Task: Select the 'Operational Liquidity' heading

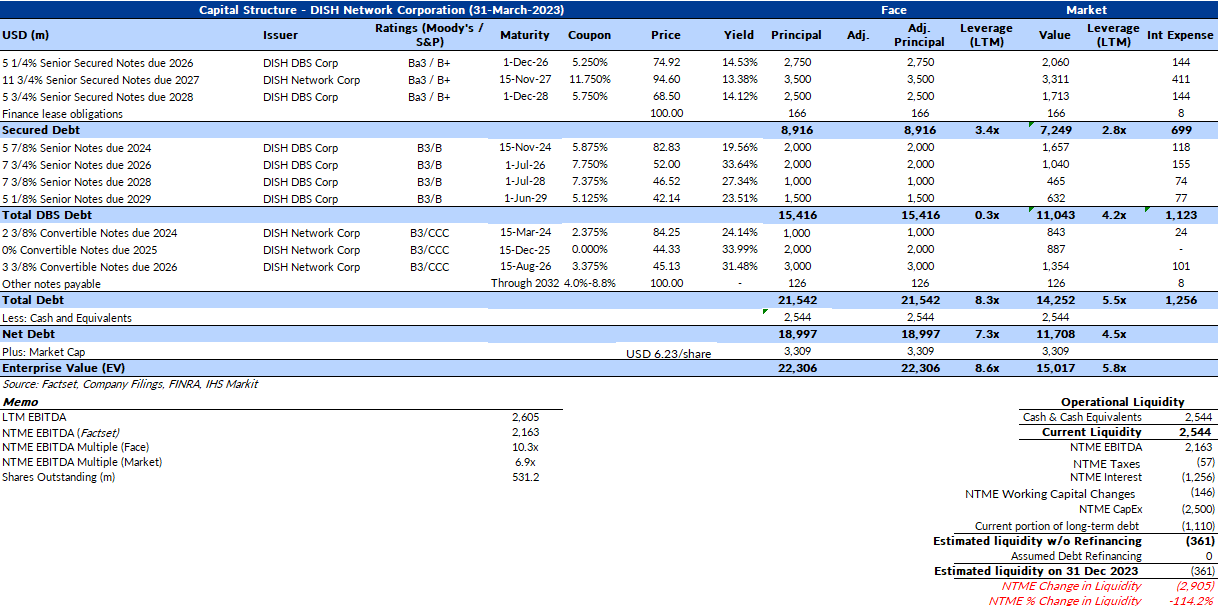Action: 1123,402
